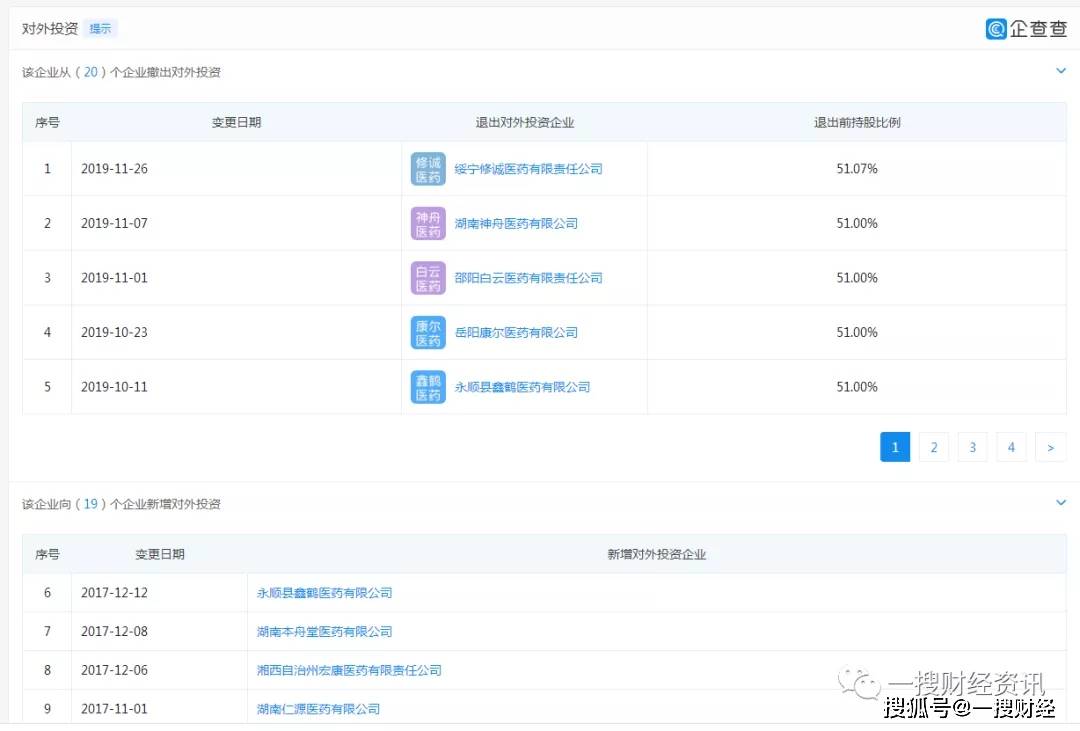Image resolution: width=1080 pixels, height=731 pixels.
Task: Open 湖南仁源医药有限公司 company link
Action: click(x=319, y=708)
